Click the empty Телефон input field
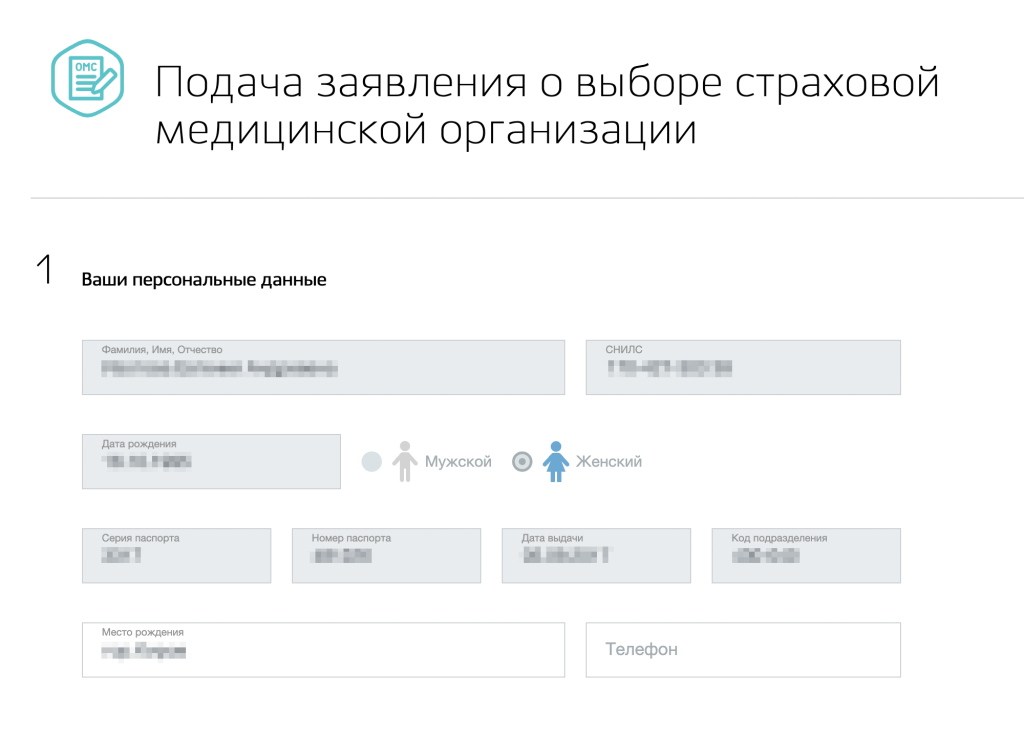Viewport: 1024px width, 739px height. coord(742,650)
